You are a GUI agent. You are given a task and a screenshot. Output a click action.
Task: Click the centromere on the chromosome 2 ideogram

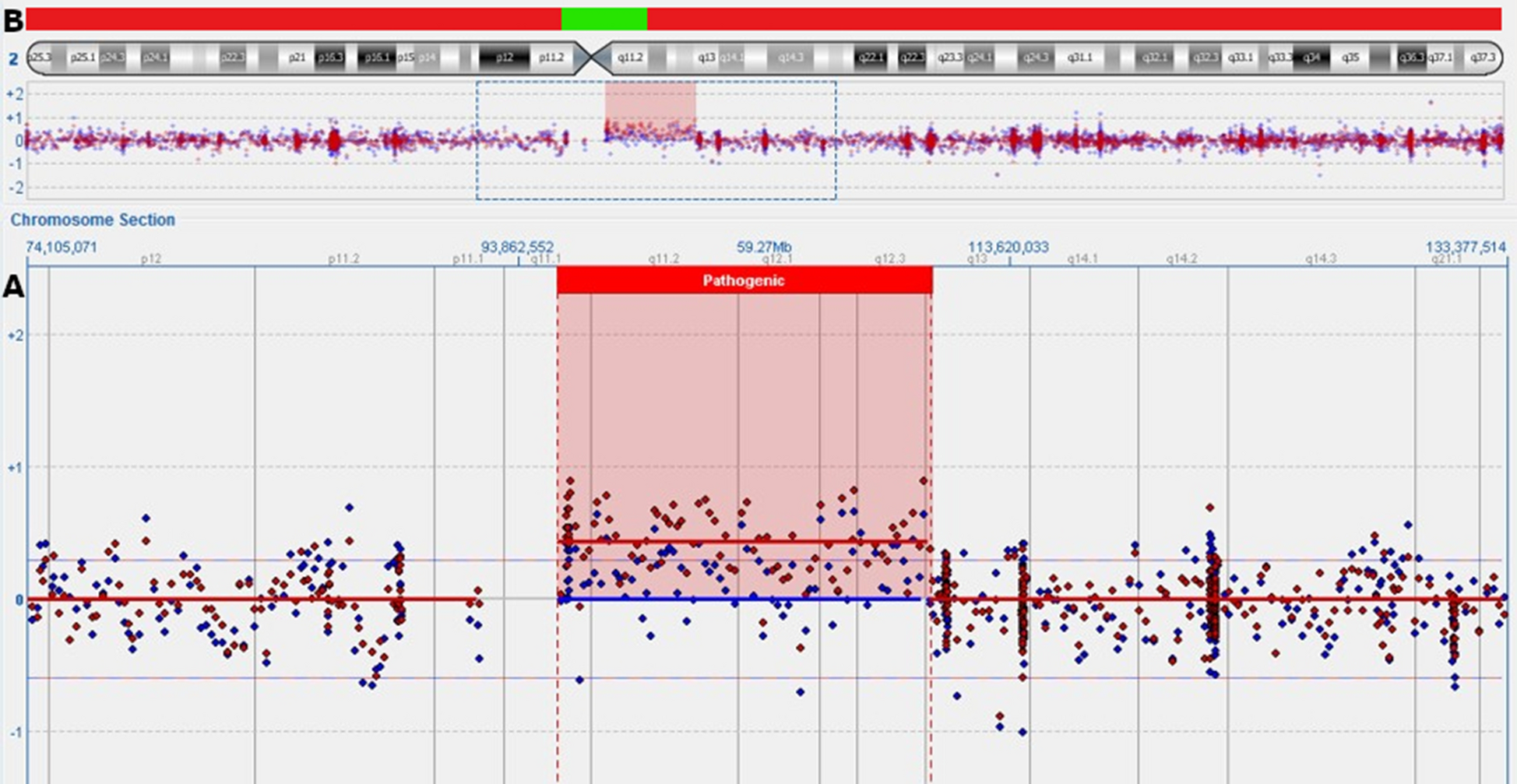[593, 58]
